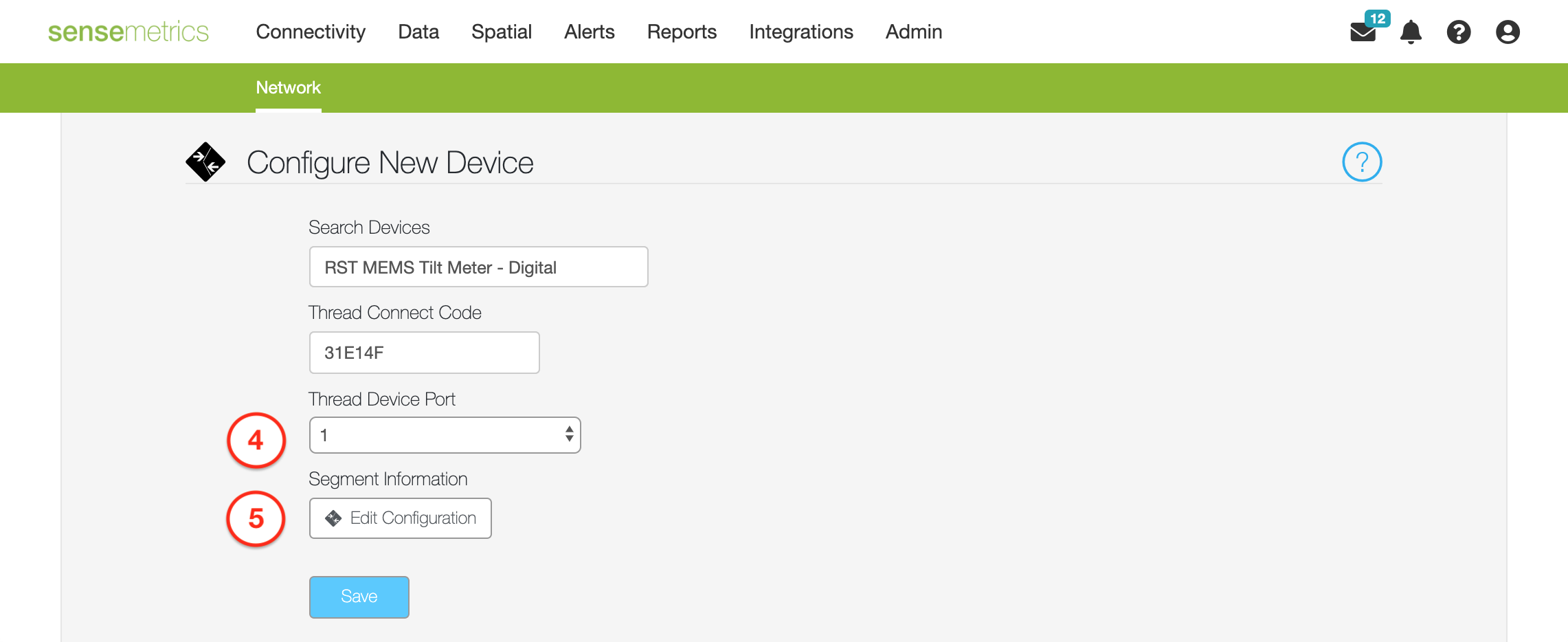Click the Save button

[359, 597]
